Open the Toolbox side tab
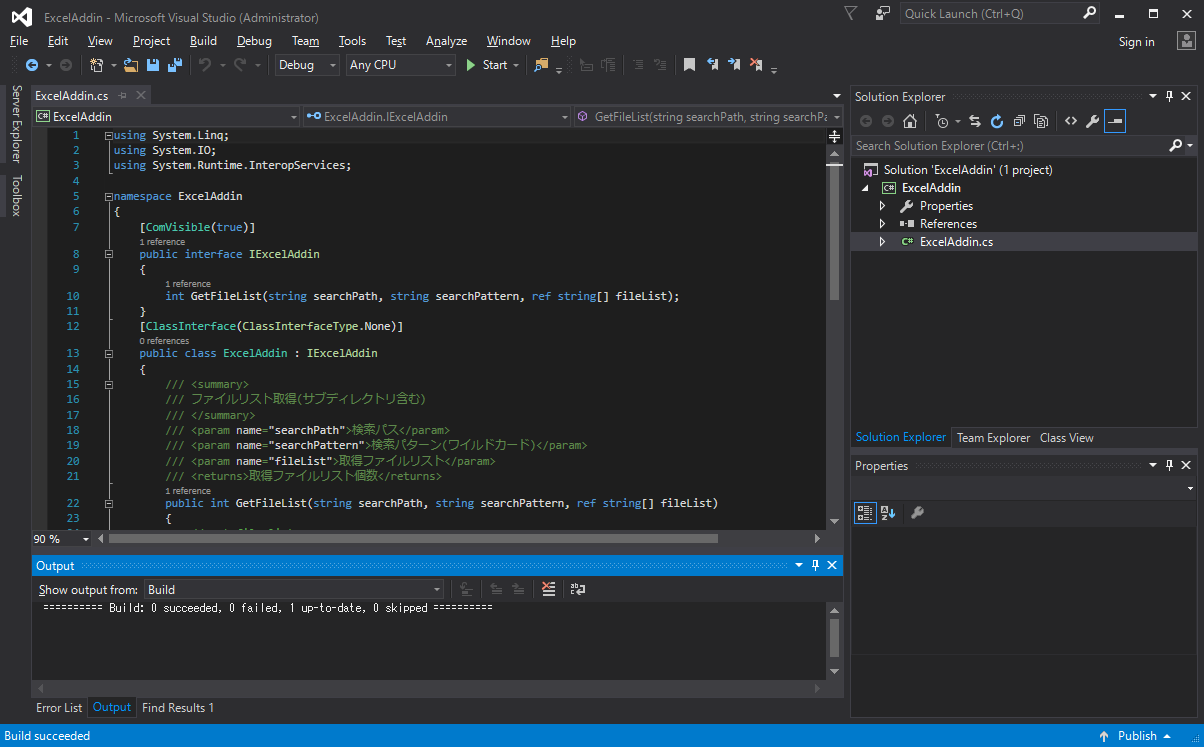Screen dimensions: 1204x747 (x=15, y=195)
